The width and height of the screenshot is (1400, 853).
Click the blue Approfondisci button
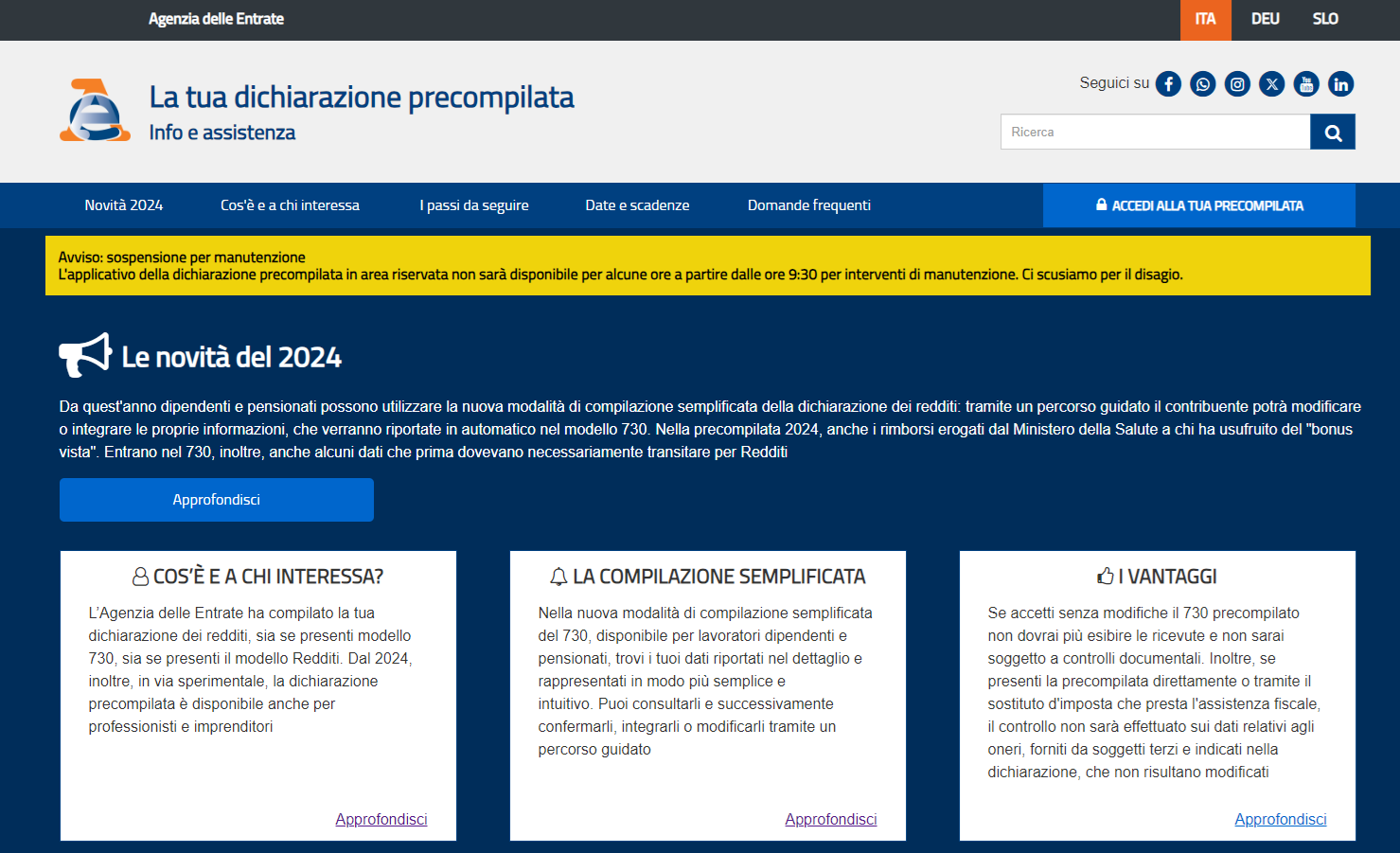217,500
